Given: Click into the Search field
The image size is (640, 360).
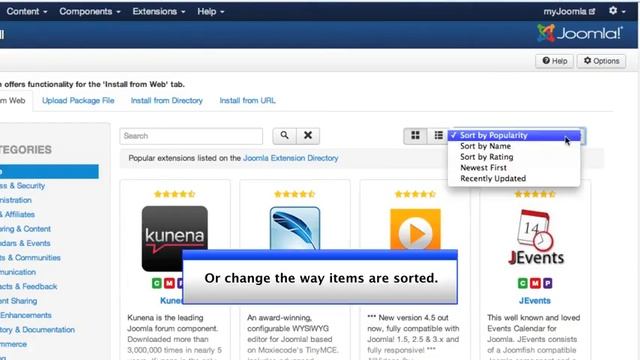Looking at the screenshot, I should (191, 136).
